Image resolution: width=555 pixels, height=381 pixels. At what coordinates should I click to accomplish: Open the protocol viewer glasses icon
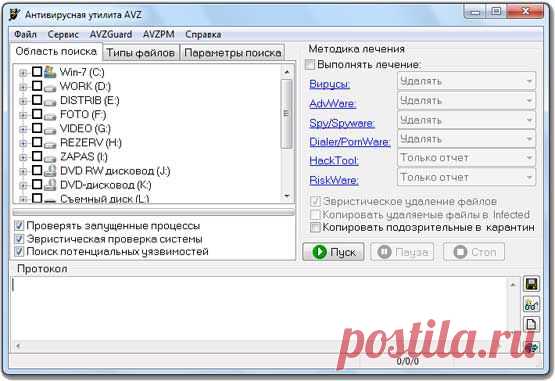[531, 305]
